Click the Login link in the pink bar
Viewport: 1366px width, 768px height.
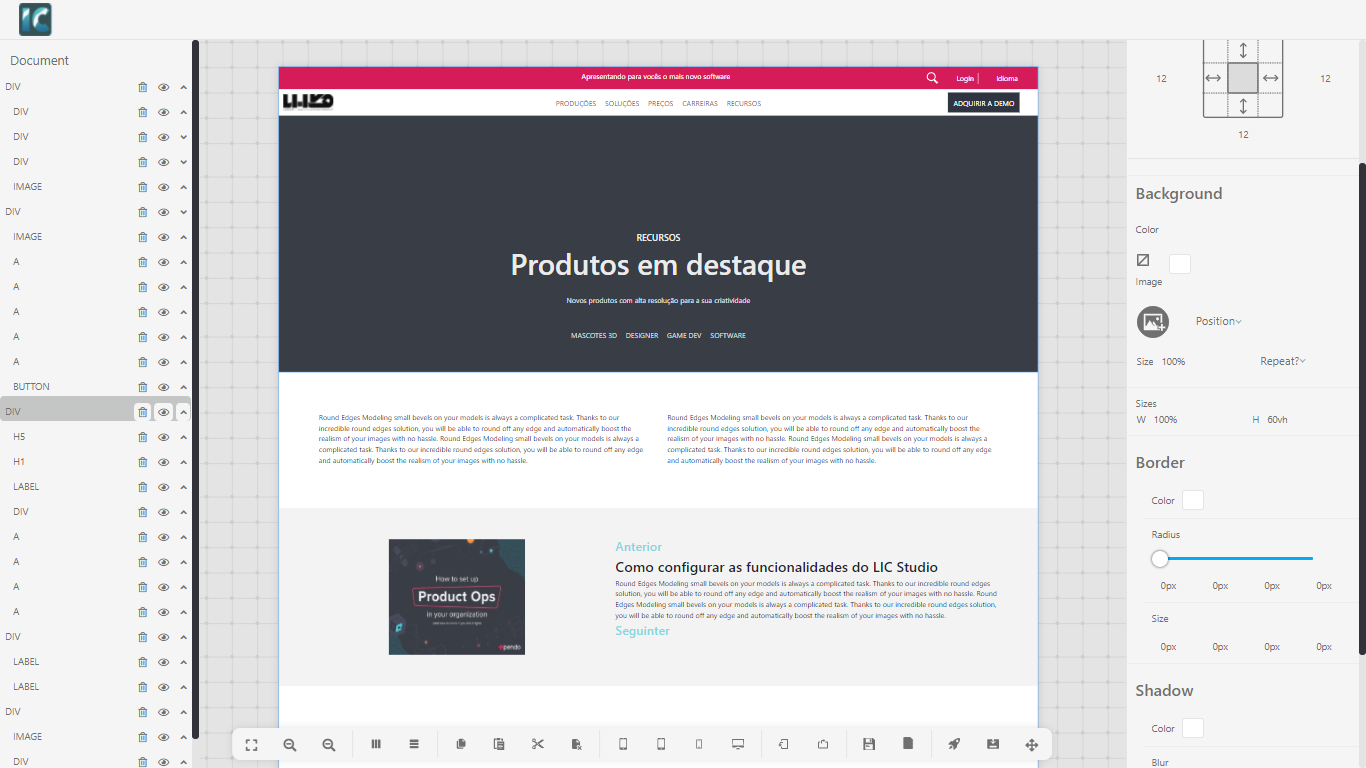coord(965,78)
